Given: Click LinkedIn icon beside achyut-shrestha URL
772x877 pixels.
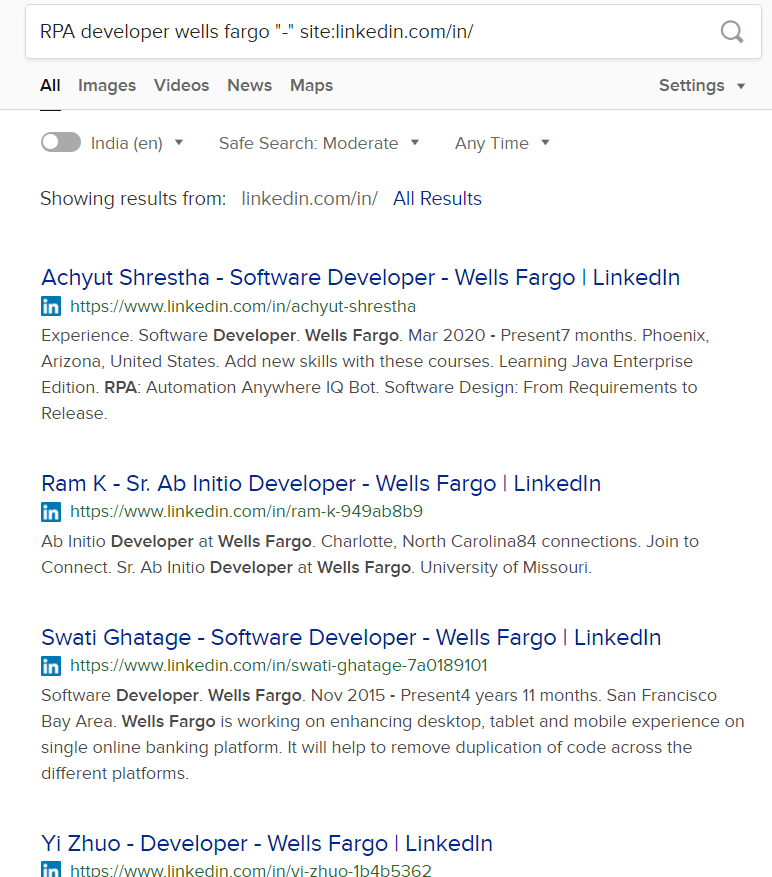Looking at the screenshot, I should (x=51, y=307).
